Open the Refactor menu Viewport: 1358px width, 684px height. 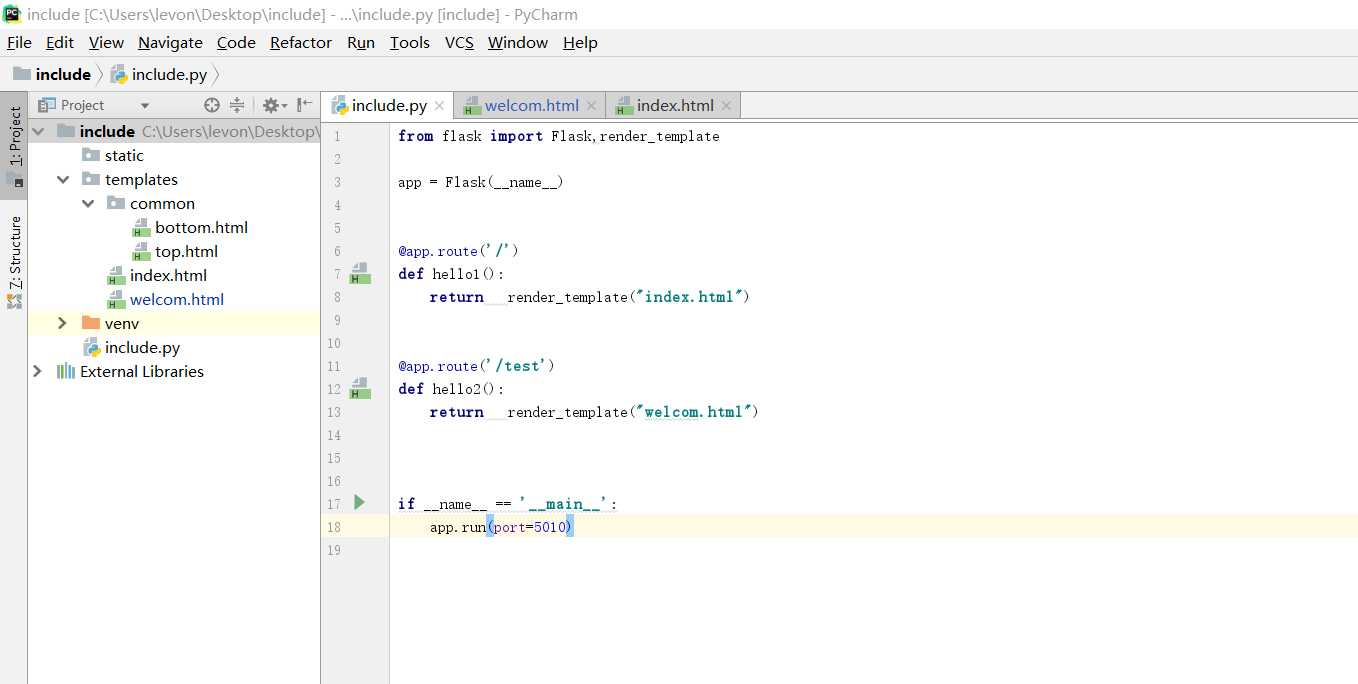pos(301,42)
